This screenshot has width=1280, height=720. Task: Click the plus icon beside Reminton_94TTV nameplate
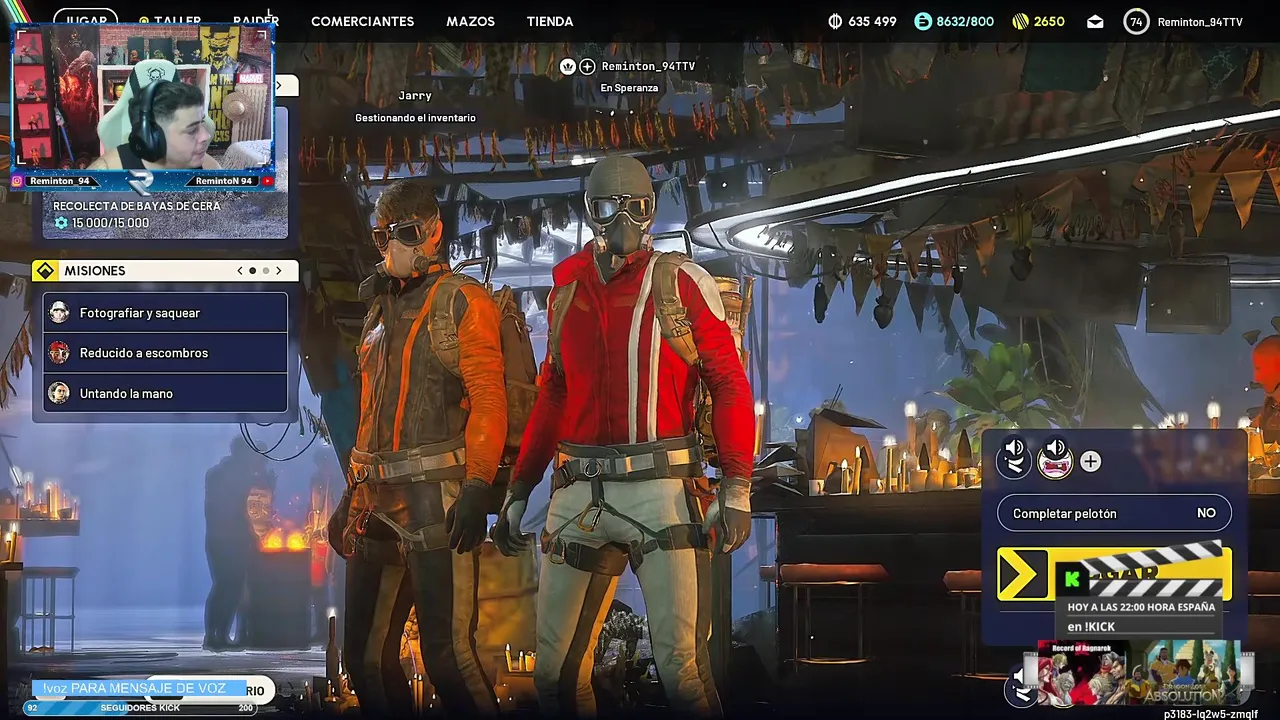(587, 66)
